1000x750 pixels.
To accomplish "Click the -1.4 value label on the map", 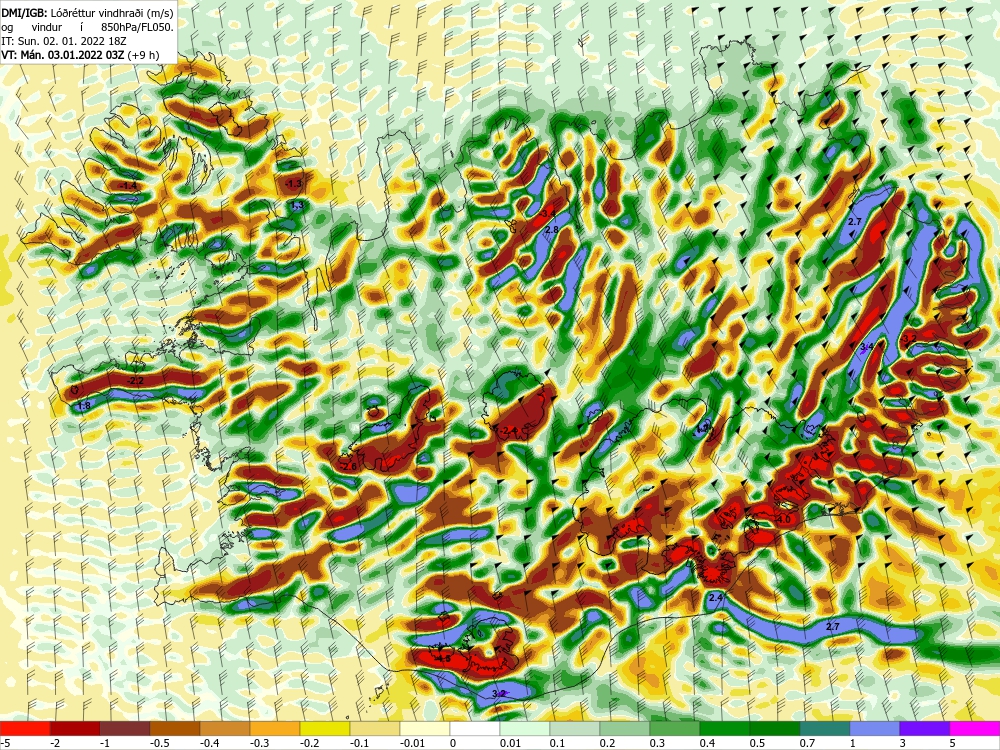I will (x=128, y=186).
